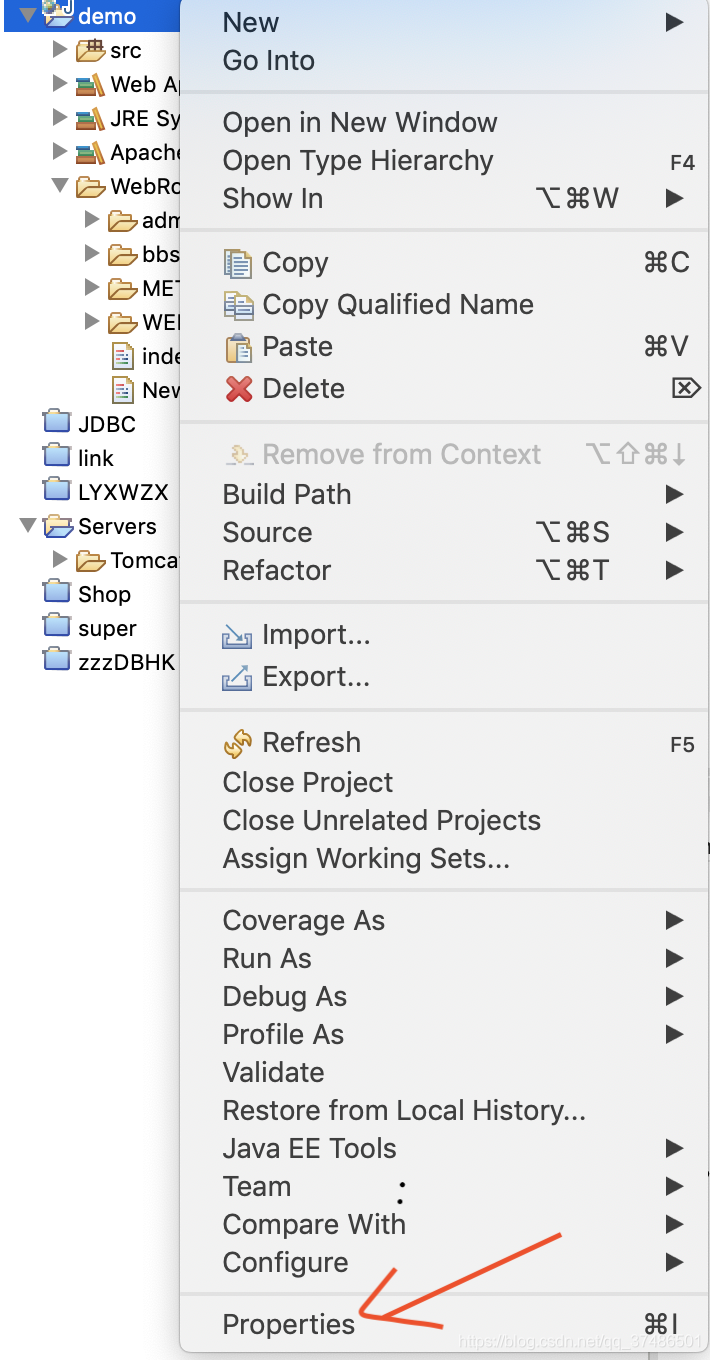The image size is (710, 1360).
Task: Expand the src folder disclosure triangle
Action: pos(60,50)
